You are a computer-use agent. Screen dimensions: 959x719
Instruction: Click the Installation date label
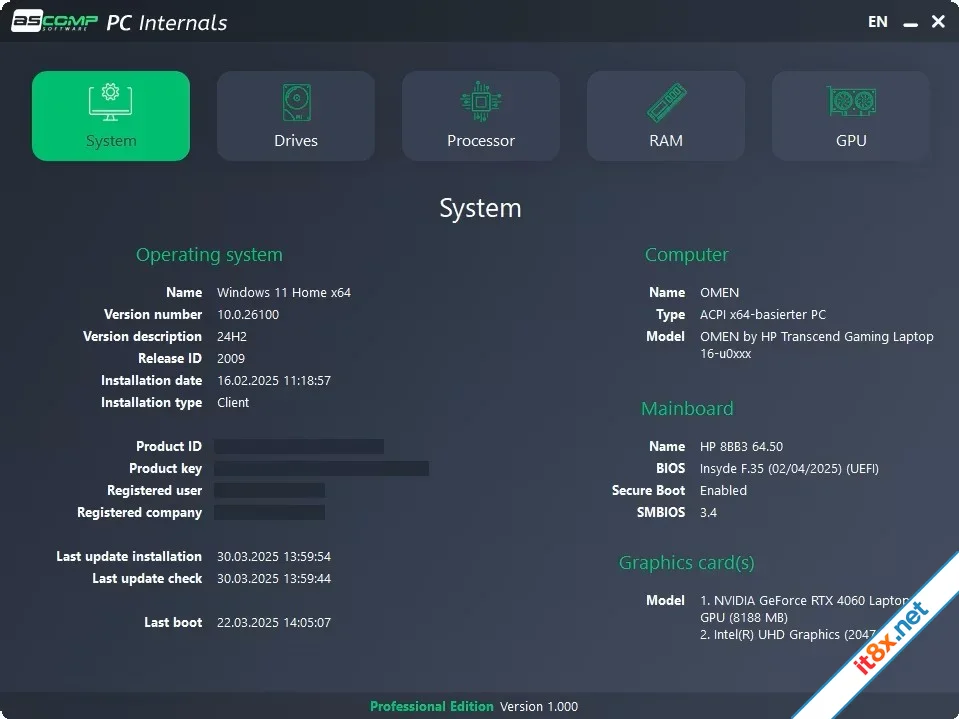coord(151,380)
